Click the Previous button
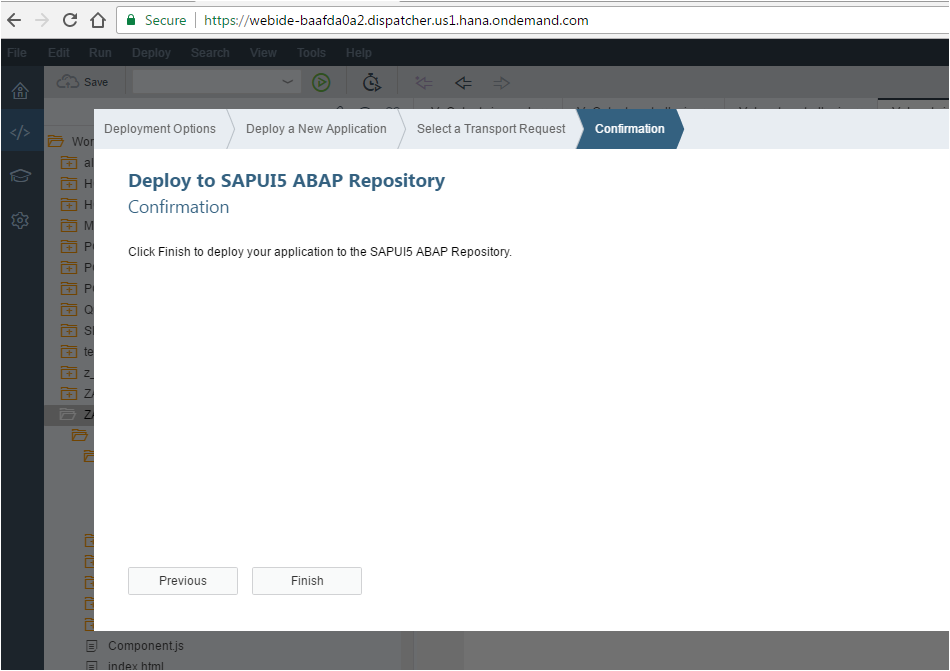This screenshot has height=671, width=950. 183,581
